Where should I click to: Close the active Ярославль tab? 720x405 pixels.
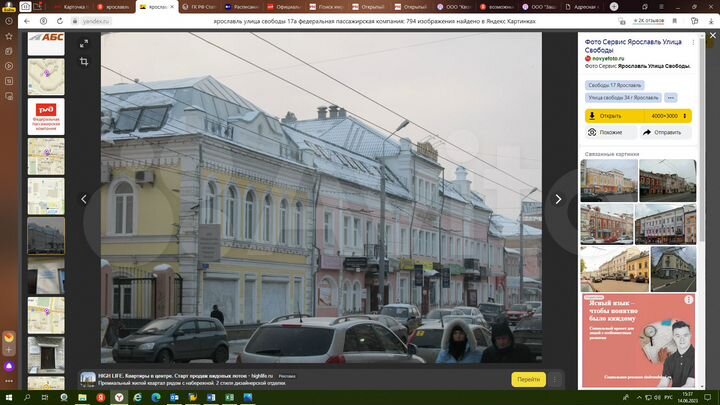click(x=172, y=7)
